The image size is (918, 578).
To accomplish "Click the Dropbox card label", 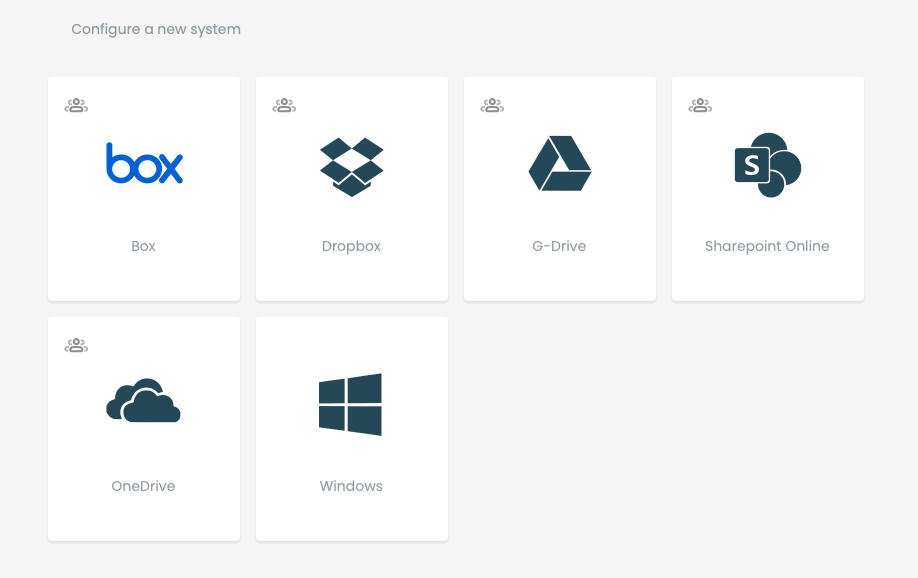I will (351, 247).
